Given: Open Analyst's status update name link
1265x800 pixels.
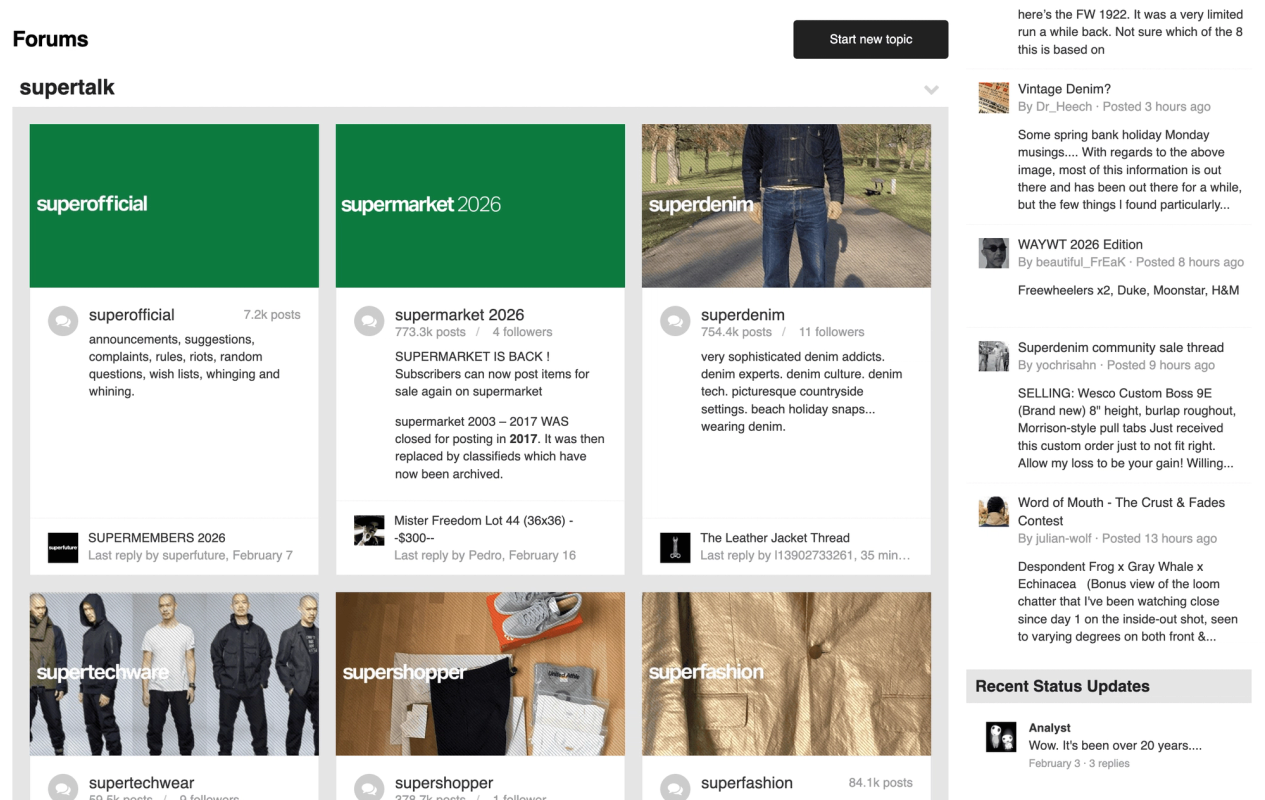Looking at the screenshot, I should pos(1050,728).
